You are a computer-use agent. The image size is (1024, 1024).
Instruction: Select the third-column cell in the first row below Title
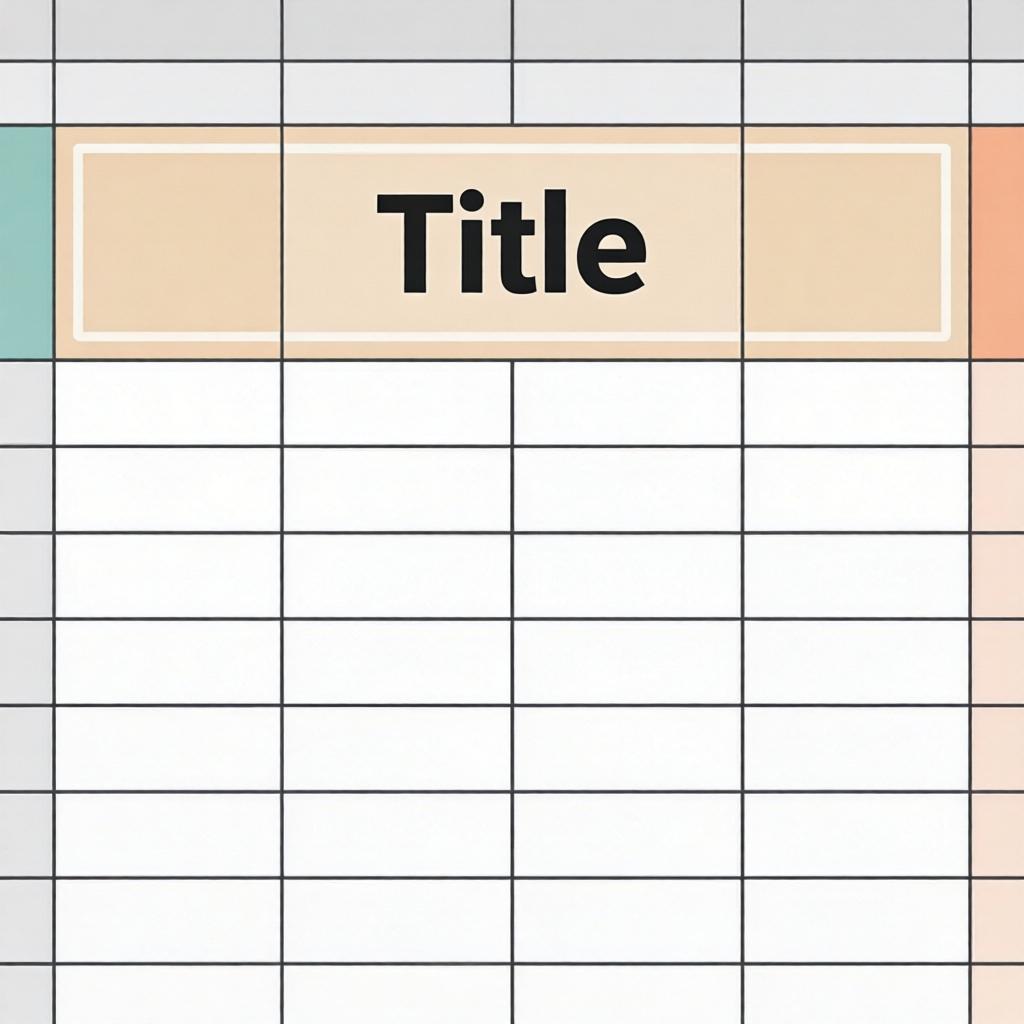click(x=627, y=403)
